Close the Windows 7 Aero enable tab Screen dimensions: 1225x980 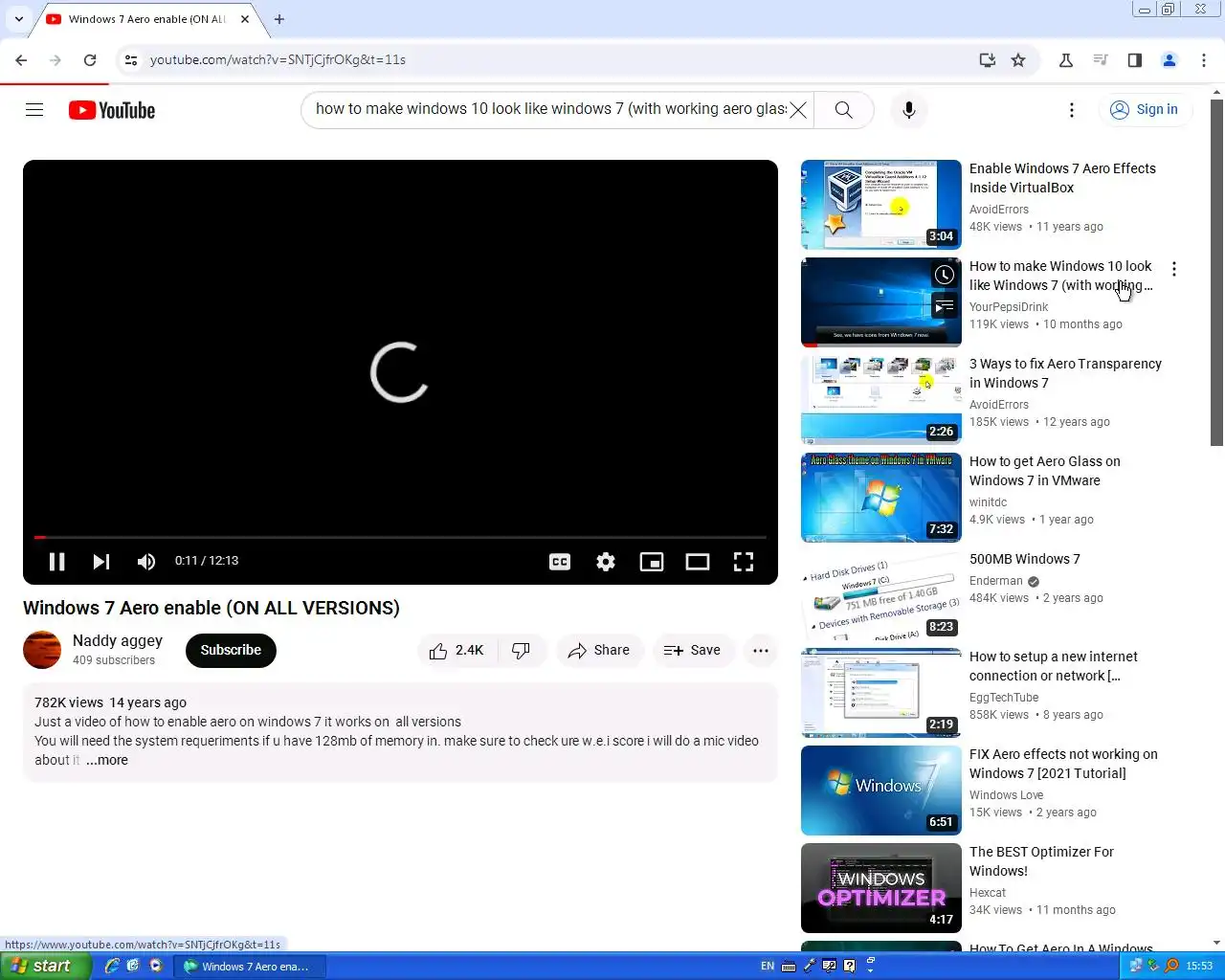tap(245, 18)
